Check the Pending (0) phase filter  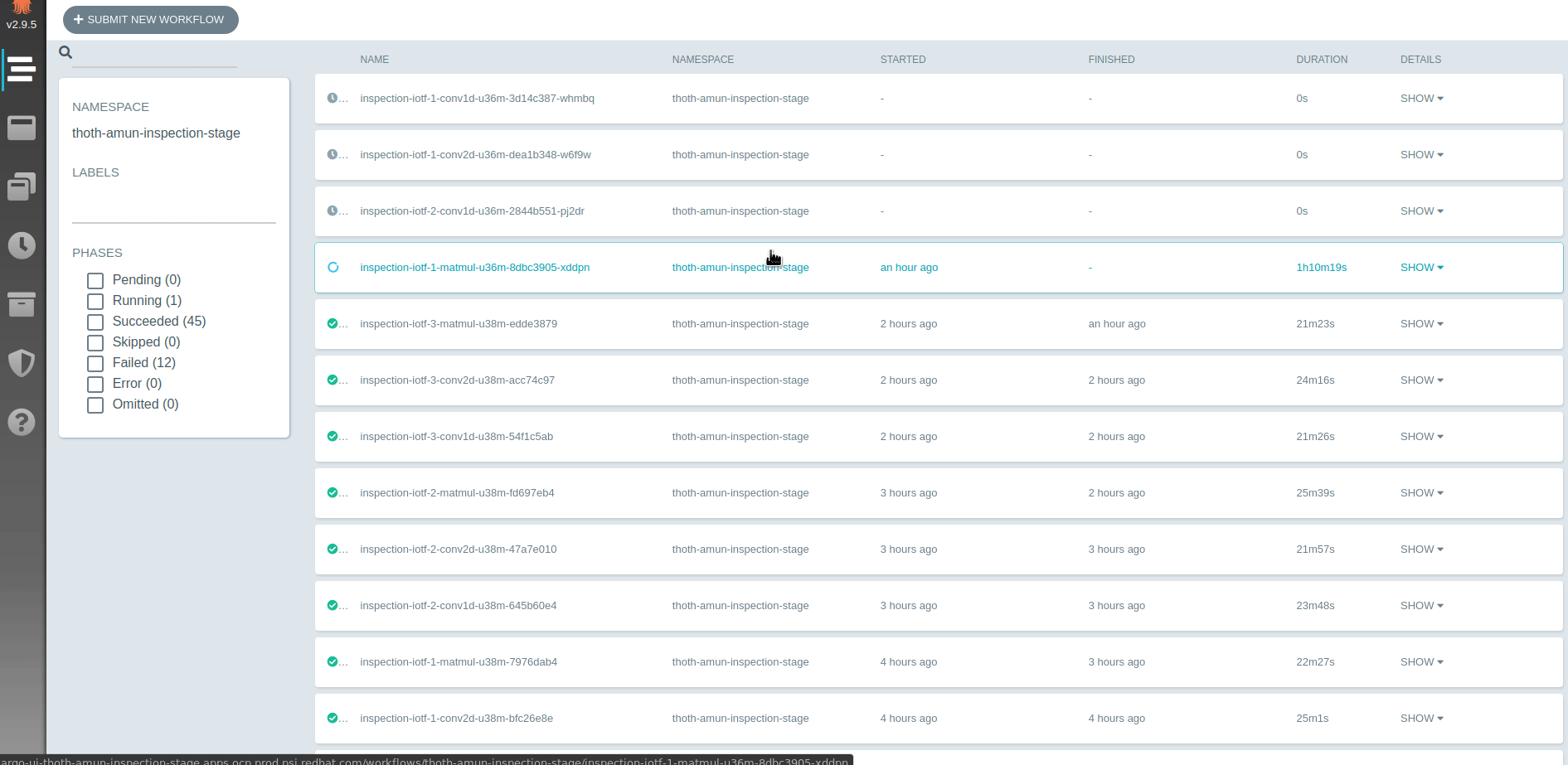coord(95,281)
